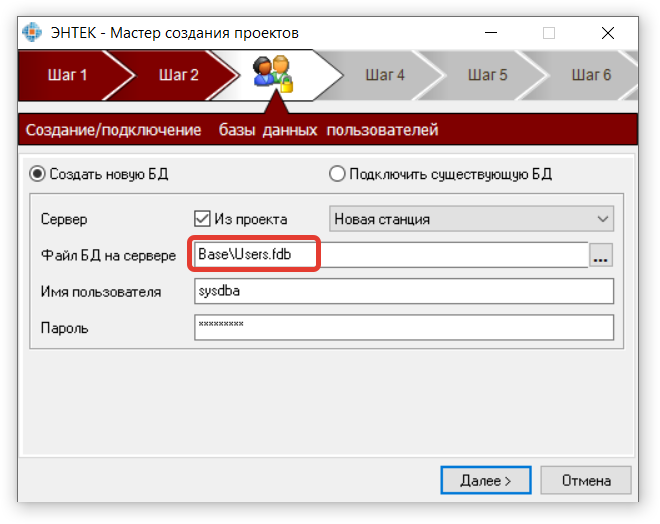Image resolution: width=660 pixels, height=524 pixels.
Task: Go to step Шаг 1
Action: (67, 75)
